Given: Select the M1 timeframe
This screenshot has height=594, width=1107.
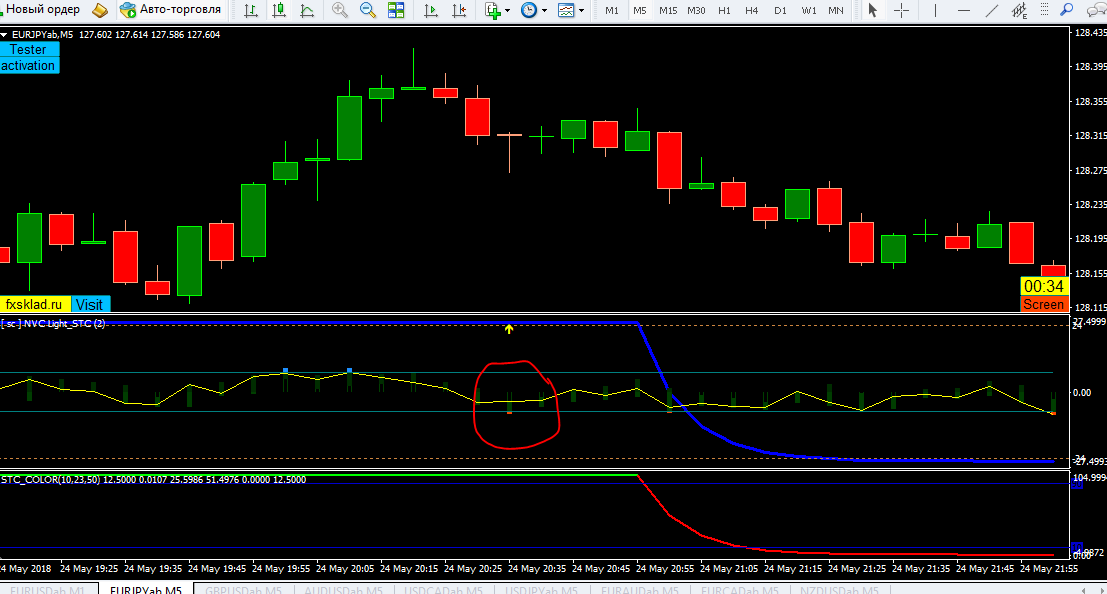Looking at the screenshot, I should [x=612, y=11].
